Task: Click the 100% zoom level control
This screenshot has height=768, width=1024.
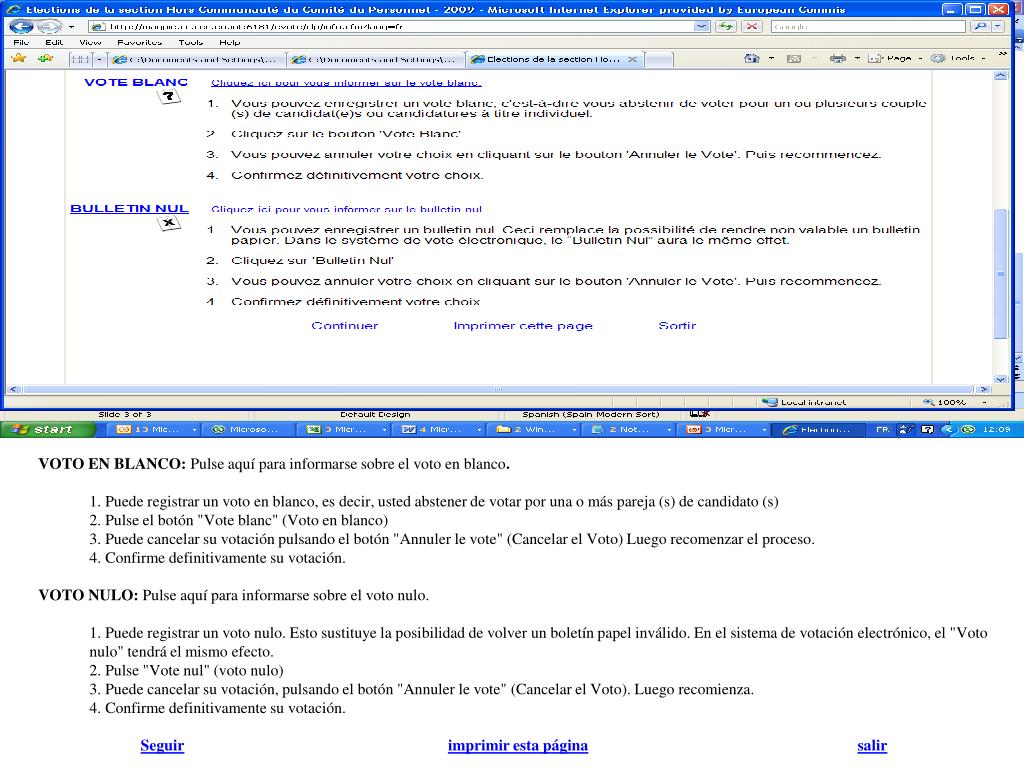Action: pos(944,402)
